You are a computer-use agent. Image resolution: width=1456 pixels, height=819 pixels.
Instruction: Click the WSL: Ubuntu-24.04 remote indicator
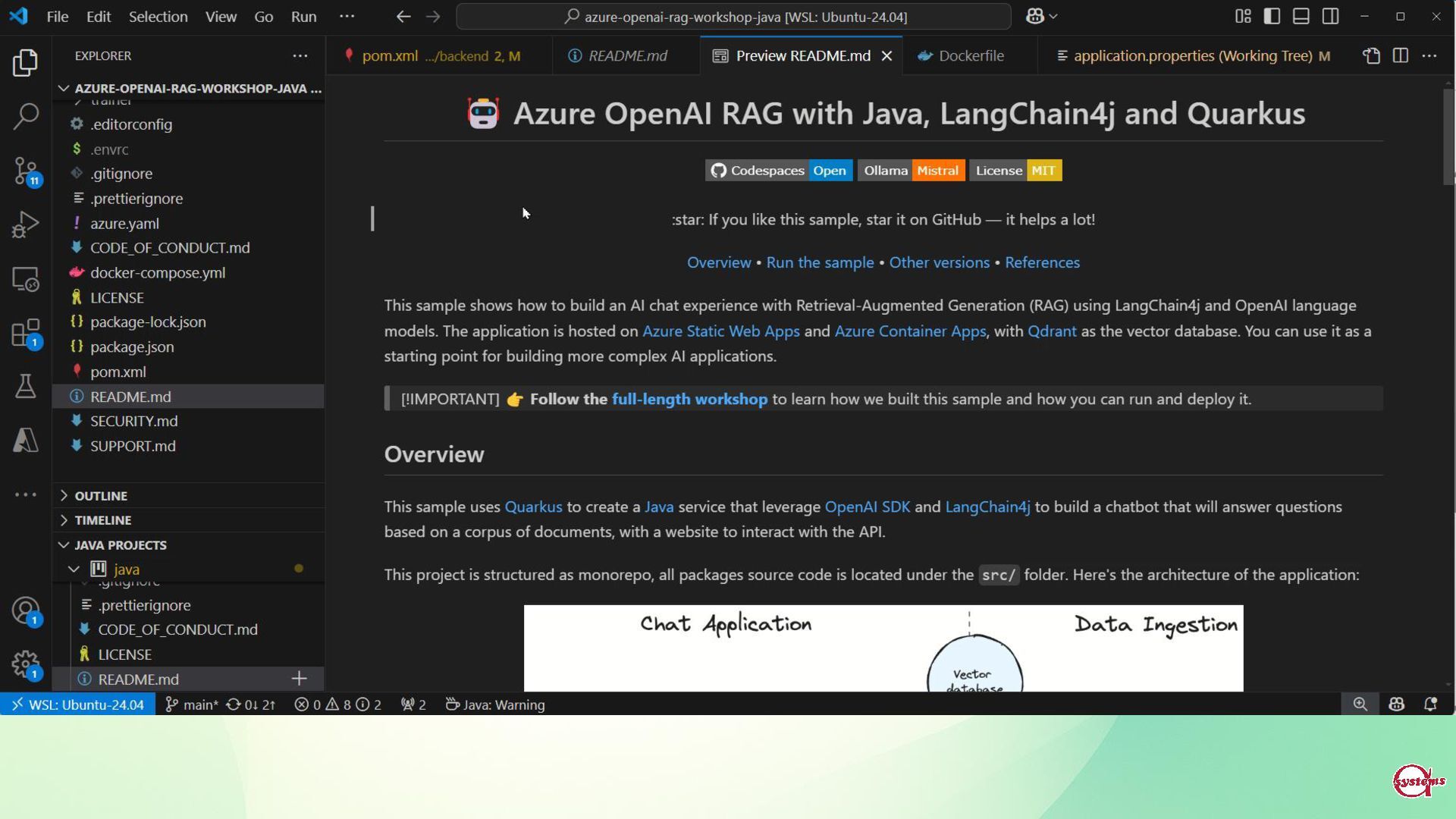click(78, 704)
